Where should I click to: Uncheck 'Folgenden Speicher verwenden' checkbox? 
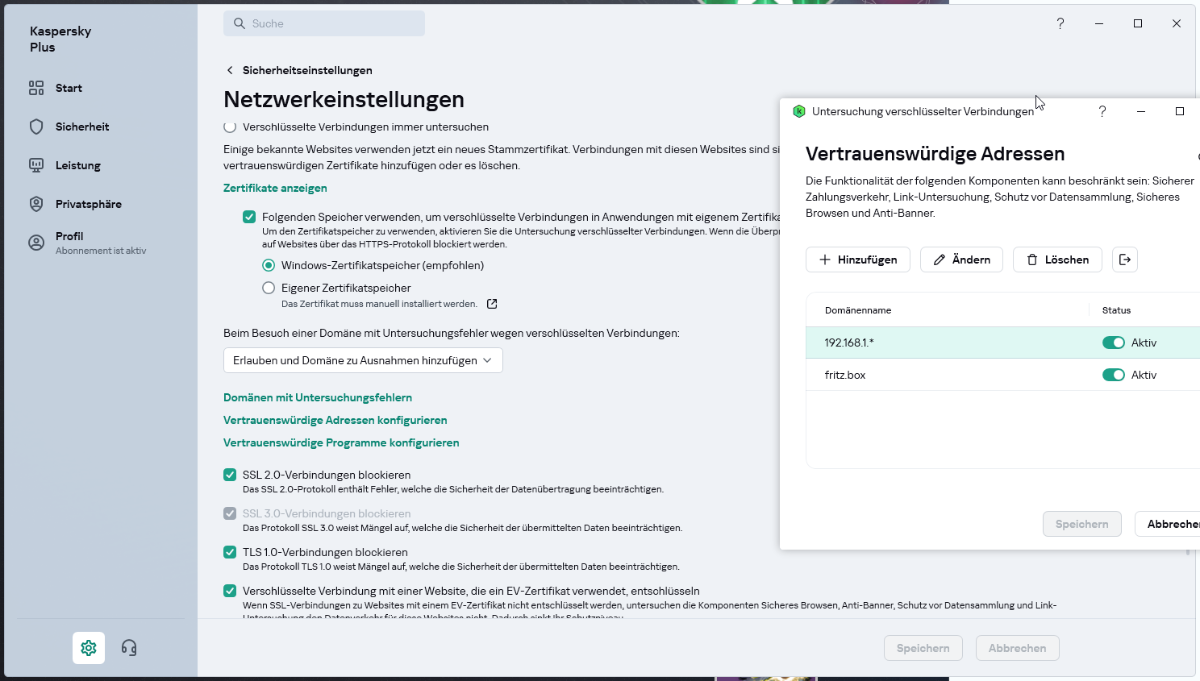pyautogui.click(x=249, y=216)
